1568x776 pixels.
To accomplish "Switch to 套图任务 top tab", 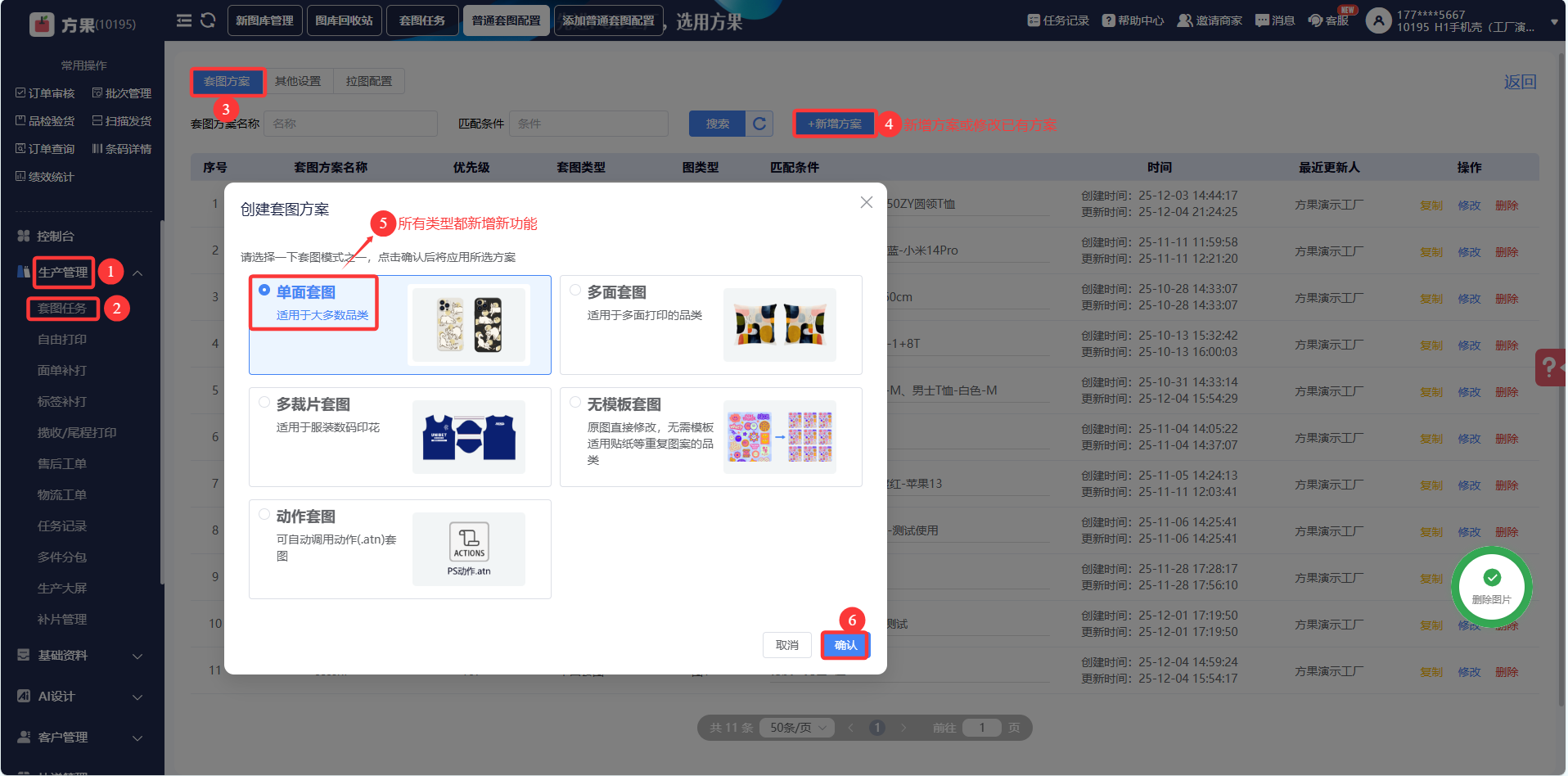I will click(x=422, y=20).
